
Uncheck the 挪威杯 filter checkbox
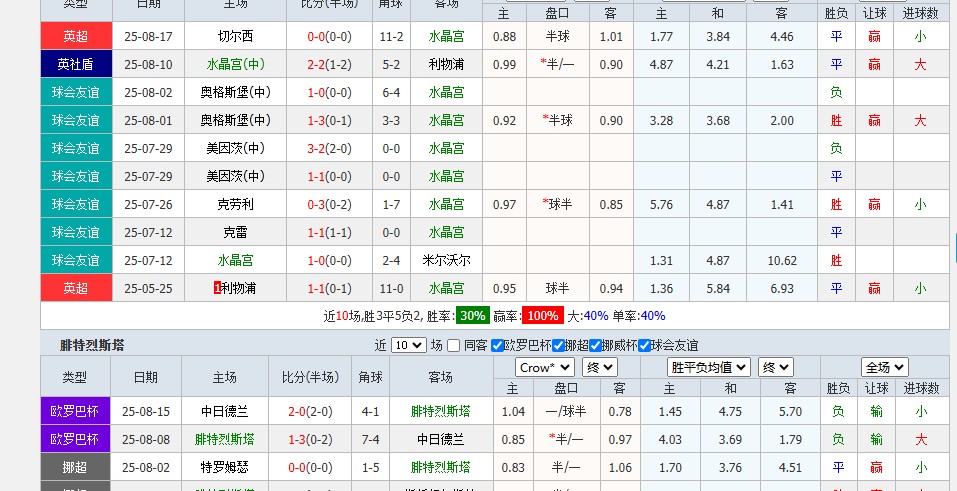(596, 345)
